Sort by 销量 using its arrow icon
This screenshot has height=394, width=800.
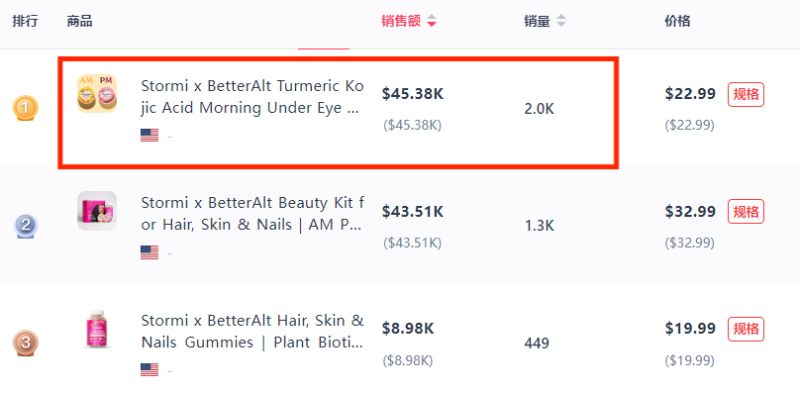(561, 21)
